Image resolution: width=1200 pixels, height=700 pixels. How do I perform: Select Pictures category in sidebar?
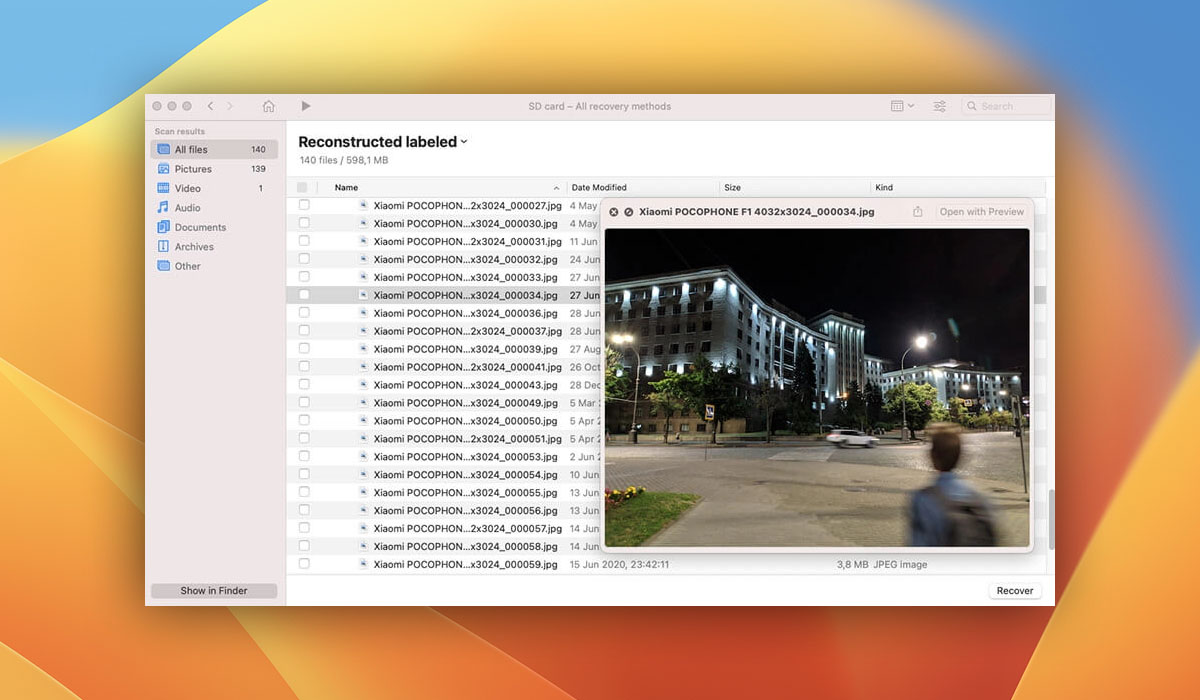pos(214,169)
